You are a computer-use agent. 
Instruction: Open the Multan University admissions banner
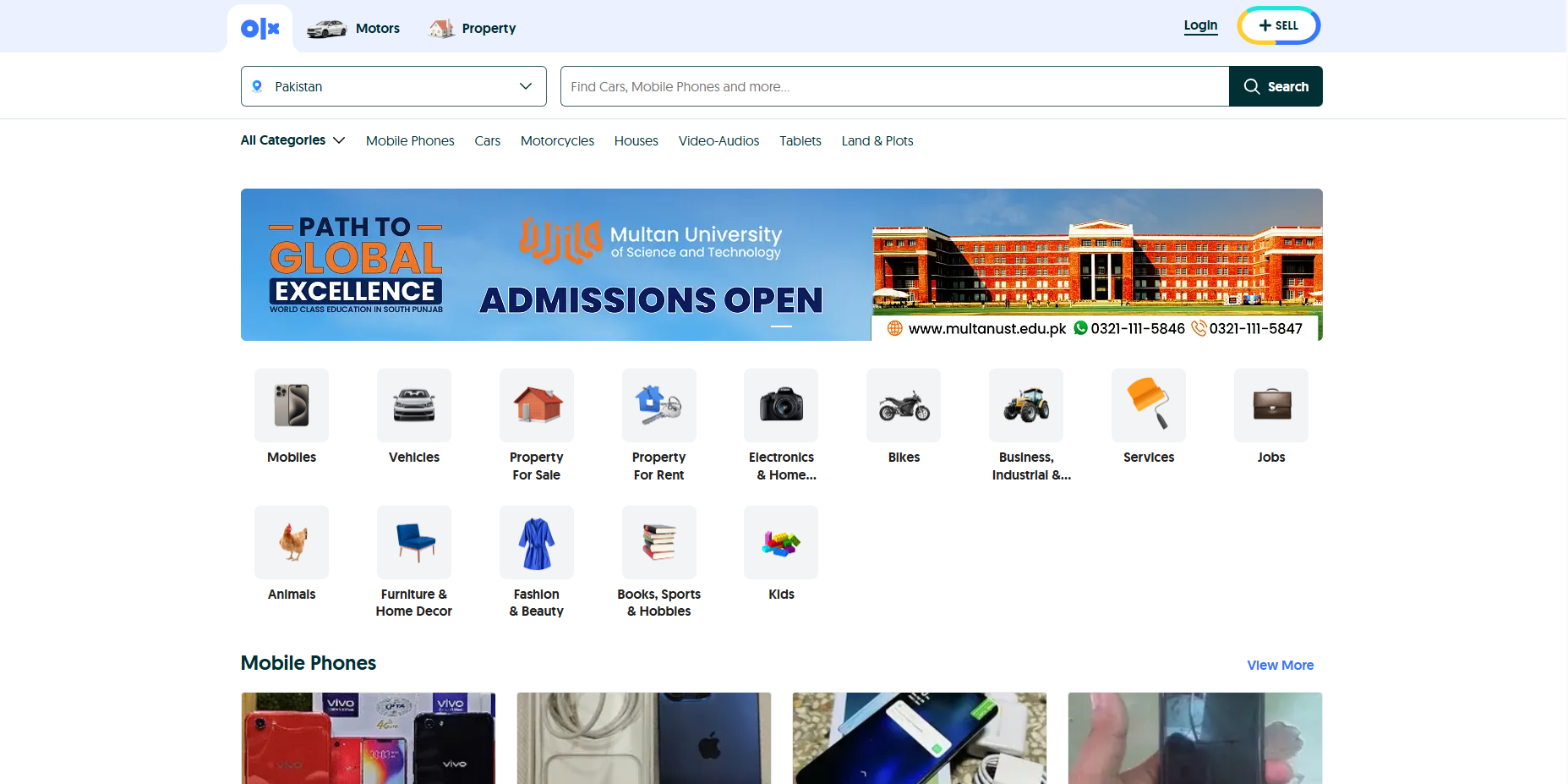click(782, 265)
